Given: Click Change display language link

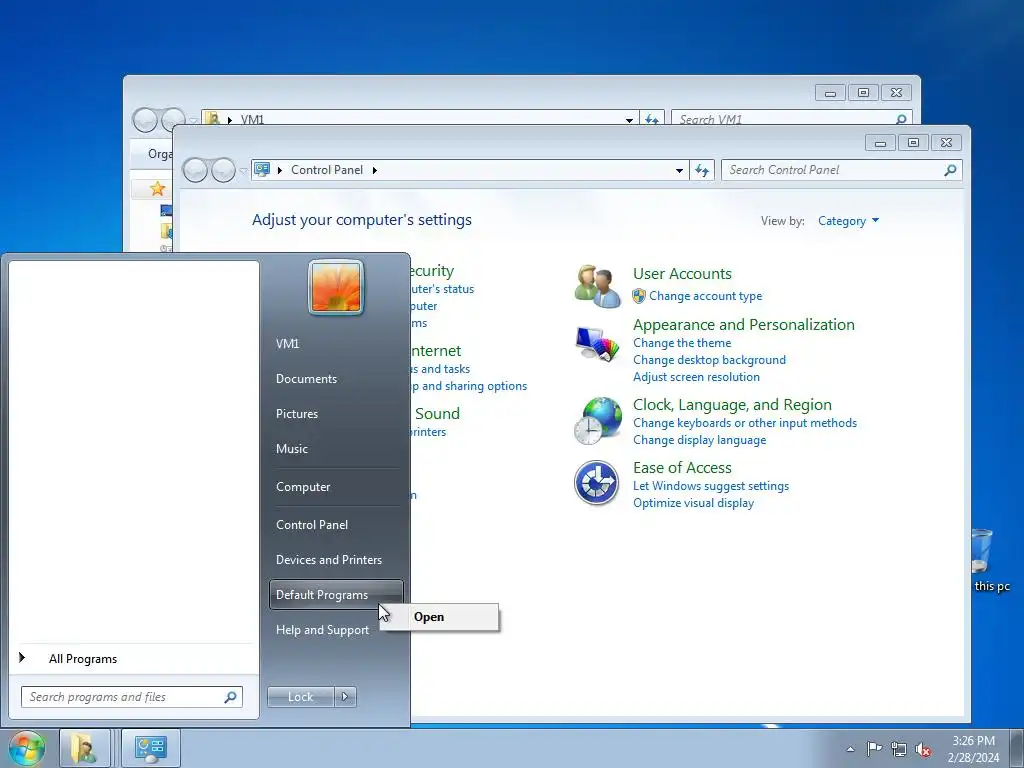Looking at the screenshot, I should (x=699, y=440).
